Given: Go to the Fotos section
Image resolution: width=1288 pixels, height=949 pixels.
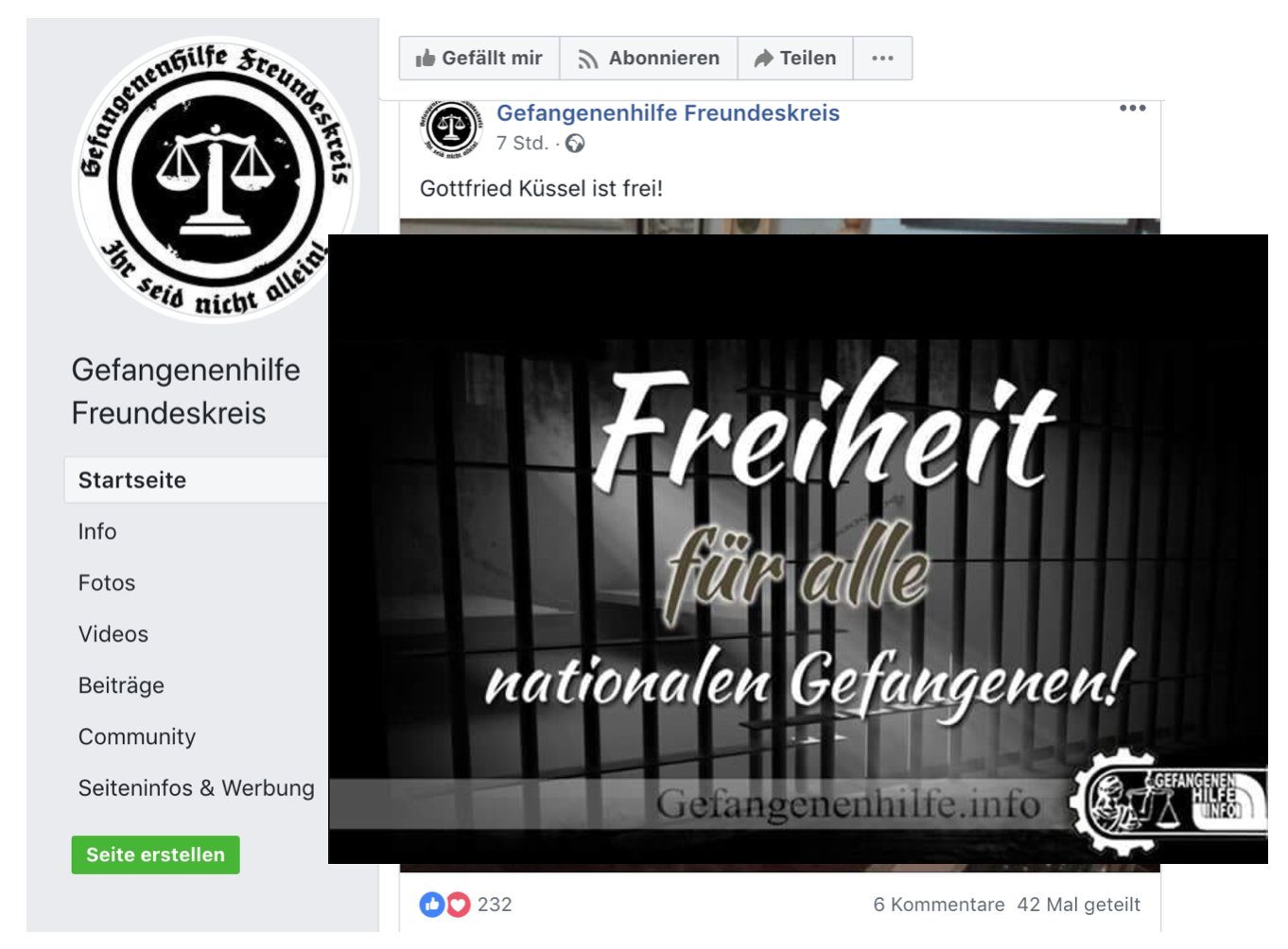Looking at the screenshot, I should point(107,583).
